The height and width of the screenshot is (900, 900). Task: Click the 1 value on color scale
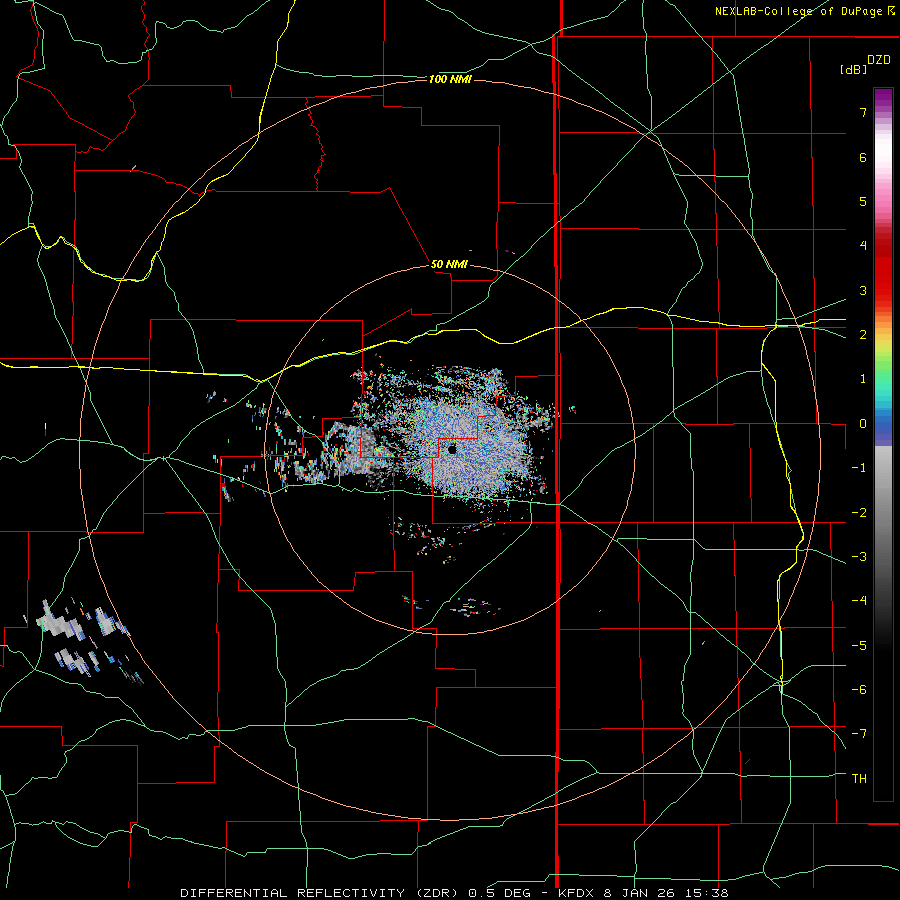click(863, 379)
